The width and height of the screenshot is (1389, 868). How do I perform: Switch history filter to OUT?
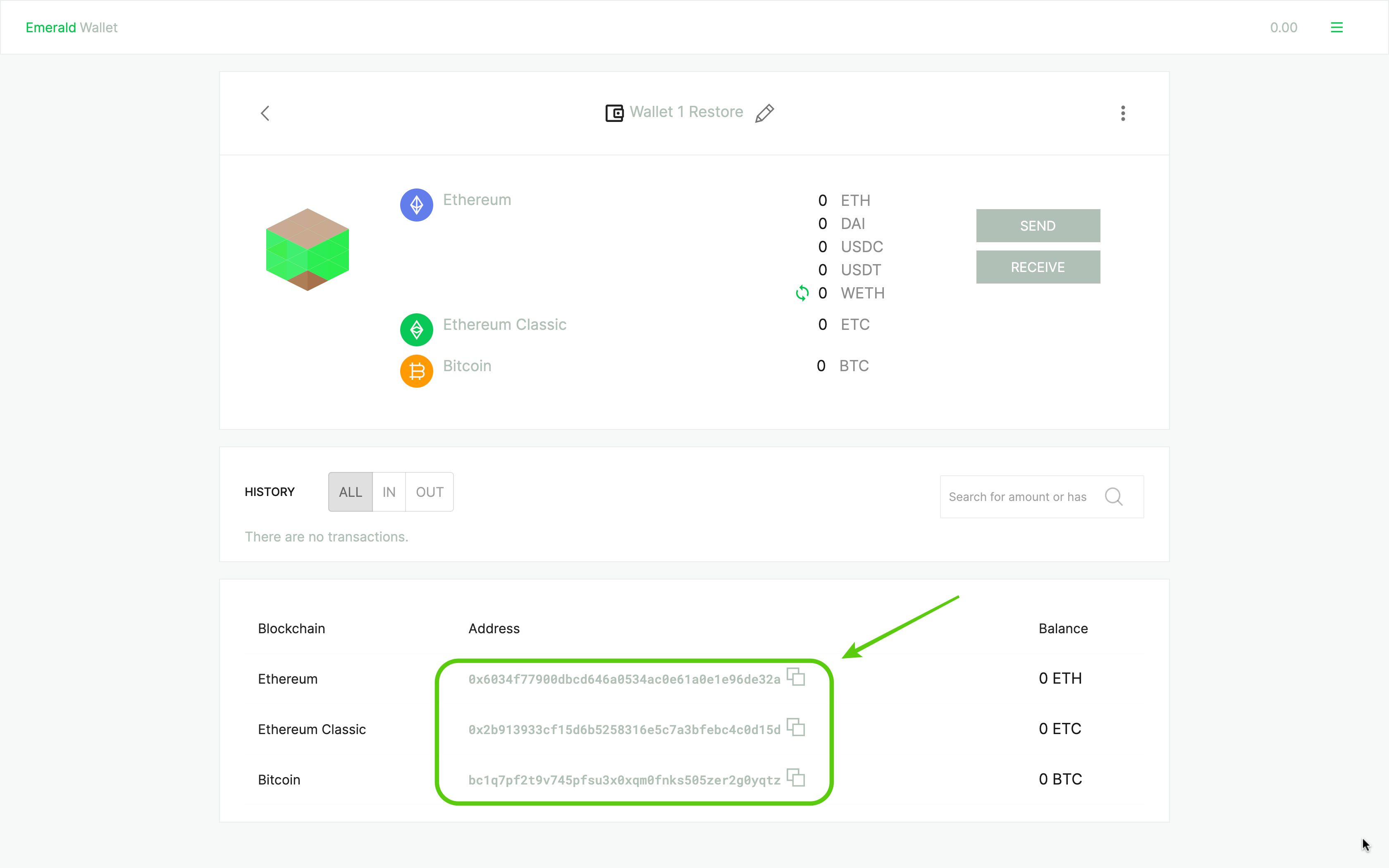430,492
